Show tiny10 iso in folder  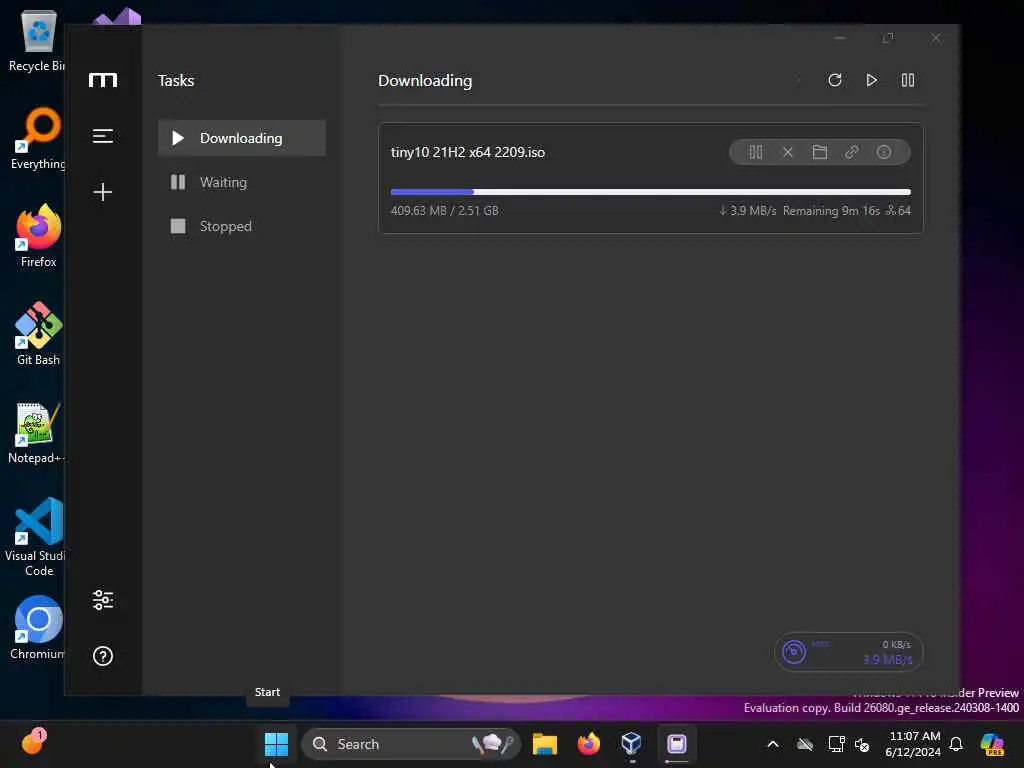pyautogui.click(x=820, y=152)
